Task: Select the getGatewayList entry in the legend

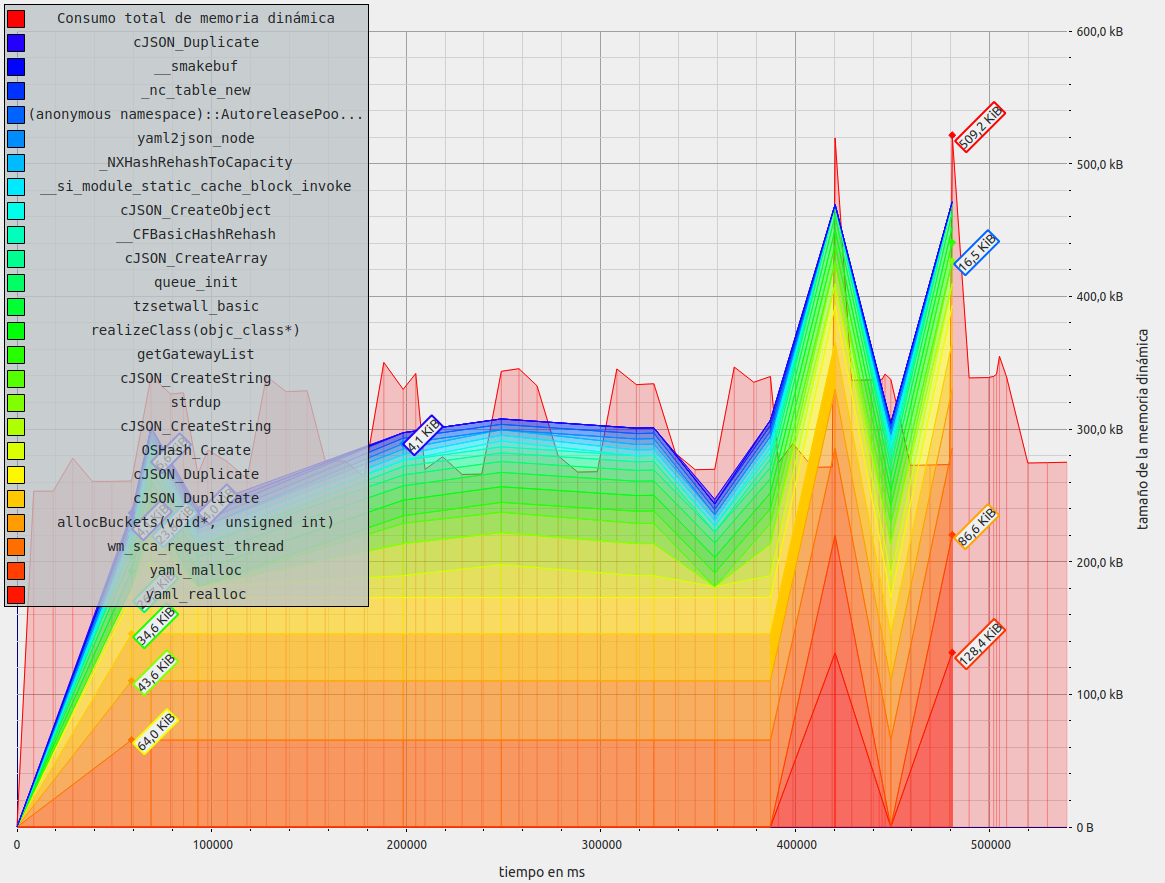Action: tap(15, 354)
